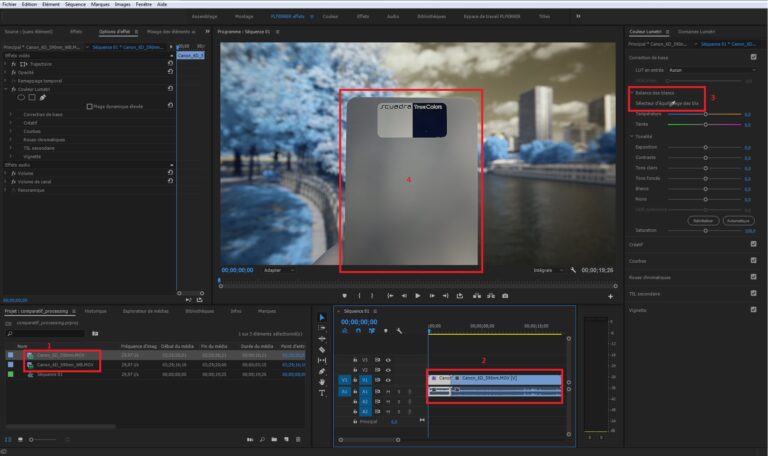Reset the Volume audio effect
This screenshot has height=456, width=768.
pyautogui.click(x=170, y=173)
